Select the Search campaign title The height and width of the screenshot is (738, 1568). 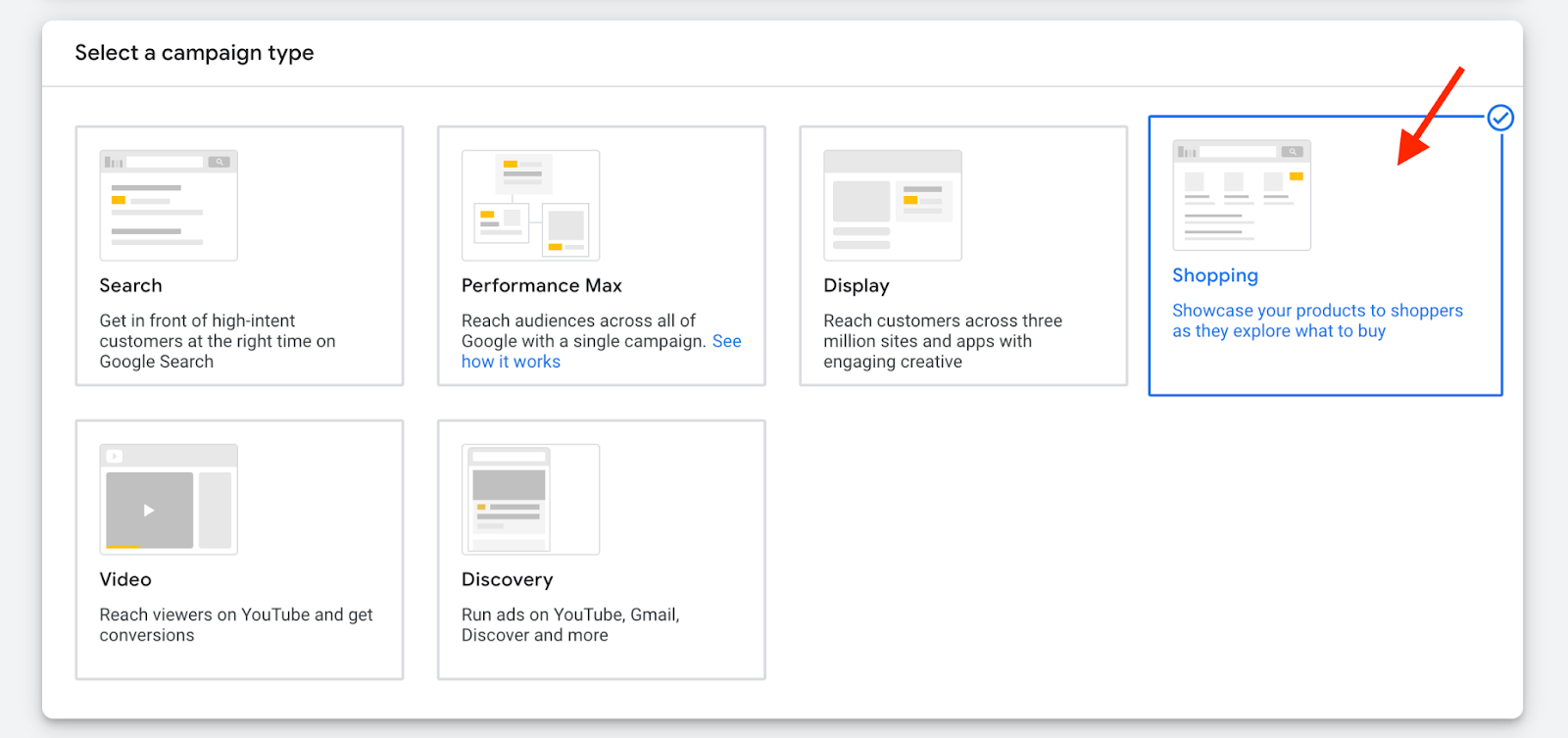130,285
